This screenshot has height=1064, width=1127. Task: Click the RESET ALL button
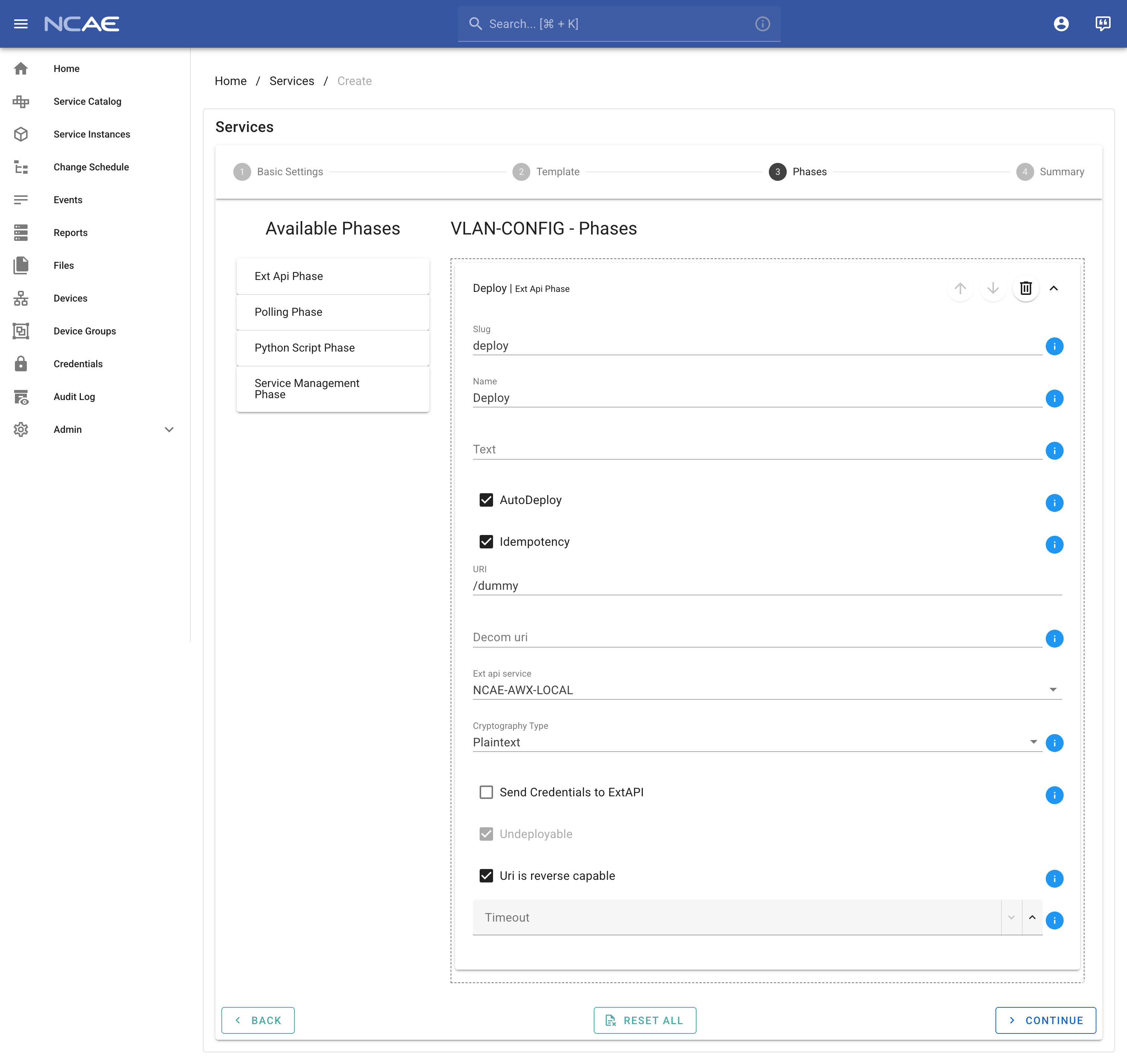(x=645, y=1020)
